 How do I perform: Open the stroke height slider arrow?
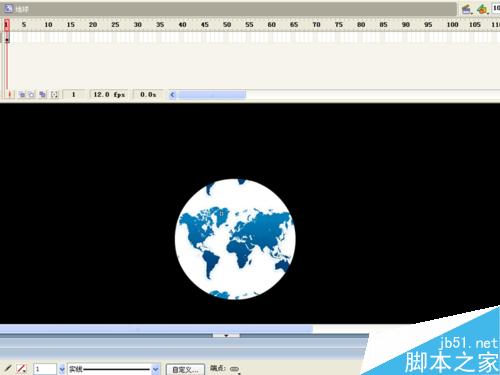[x=62, y=369]
